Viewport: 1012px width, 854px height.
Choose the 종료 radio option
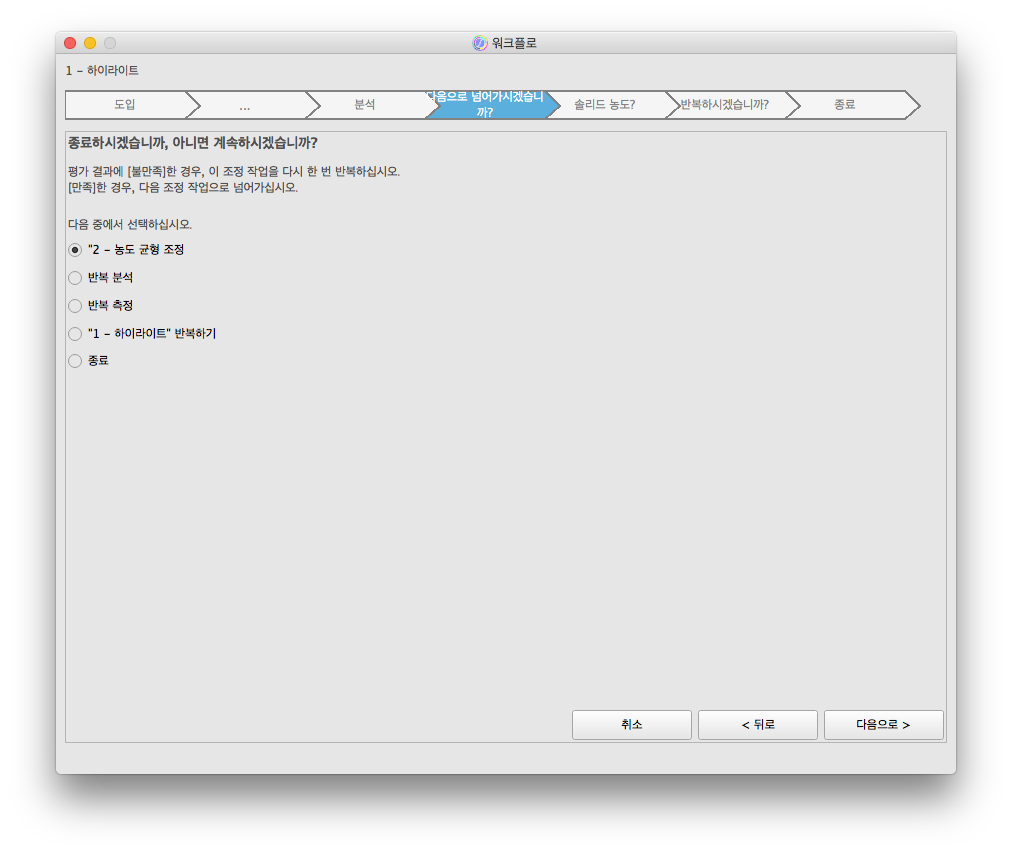coord(75,361)
